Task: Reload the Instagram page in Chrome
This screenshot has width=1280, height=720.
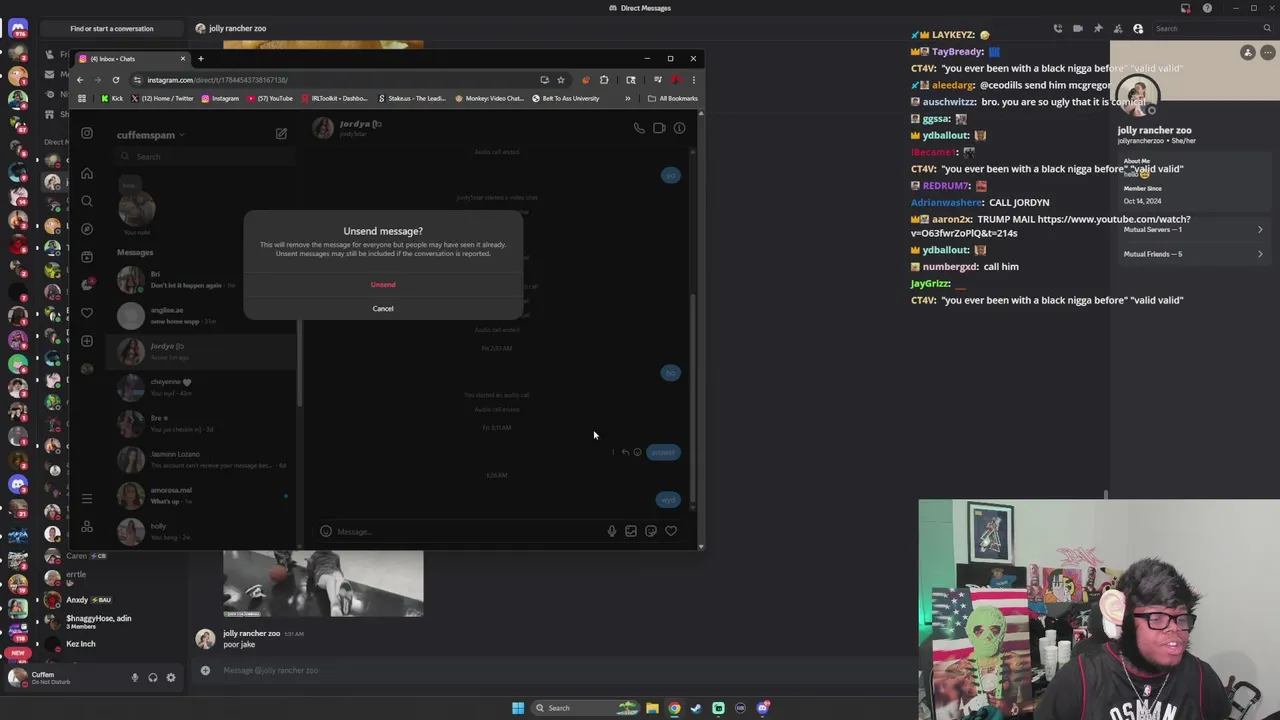Action: pyautogui.click(x=116, y=80)
